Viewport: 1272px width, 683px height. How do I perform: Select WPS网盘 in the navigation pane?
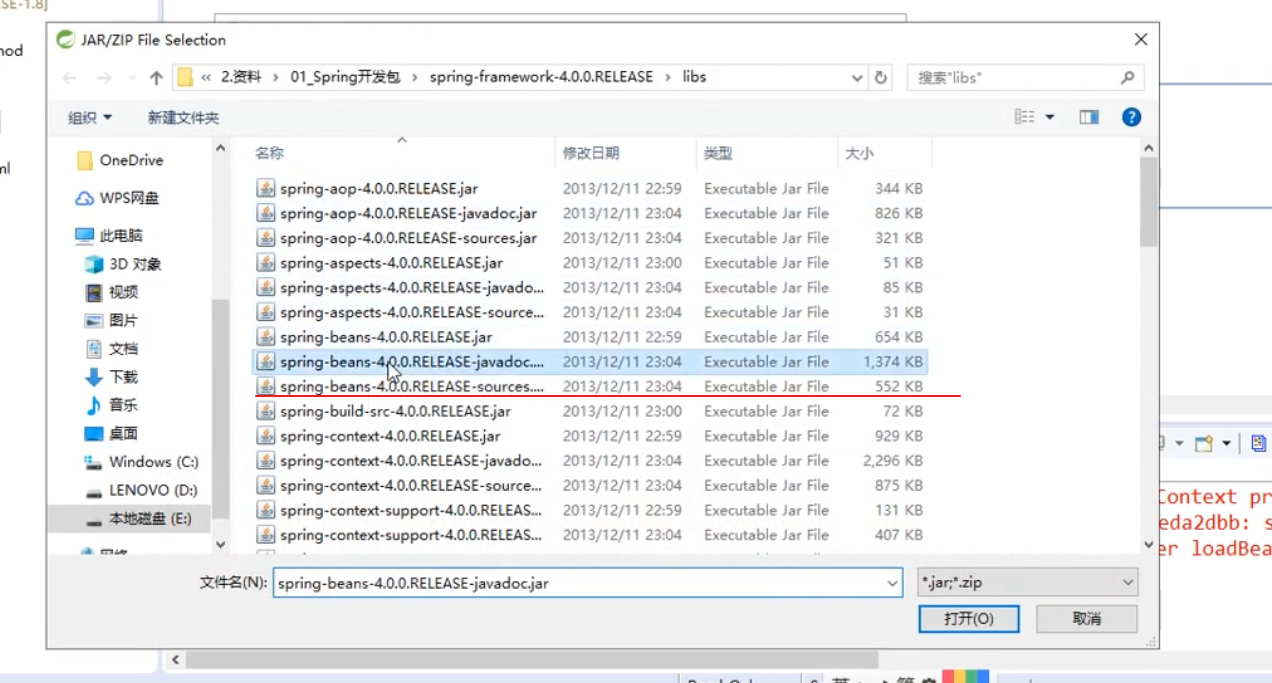118,198
